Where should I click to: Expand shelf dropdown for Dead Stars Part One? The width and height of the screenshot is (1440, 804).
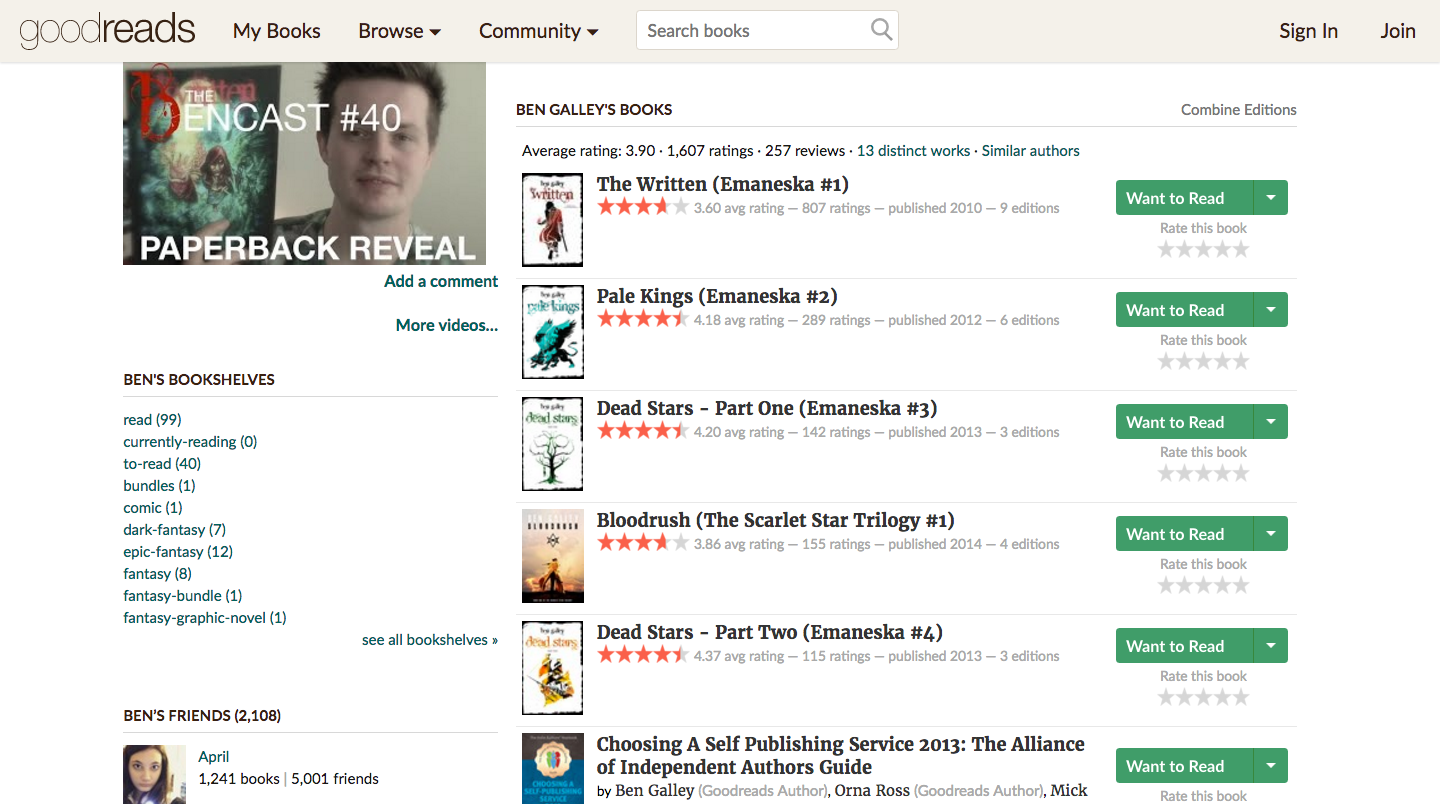pyautogui.click(x=1271, y=422)
